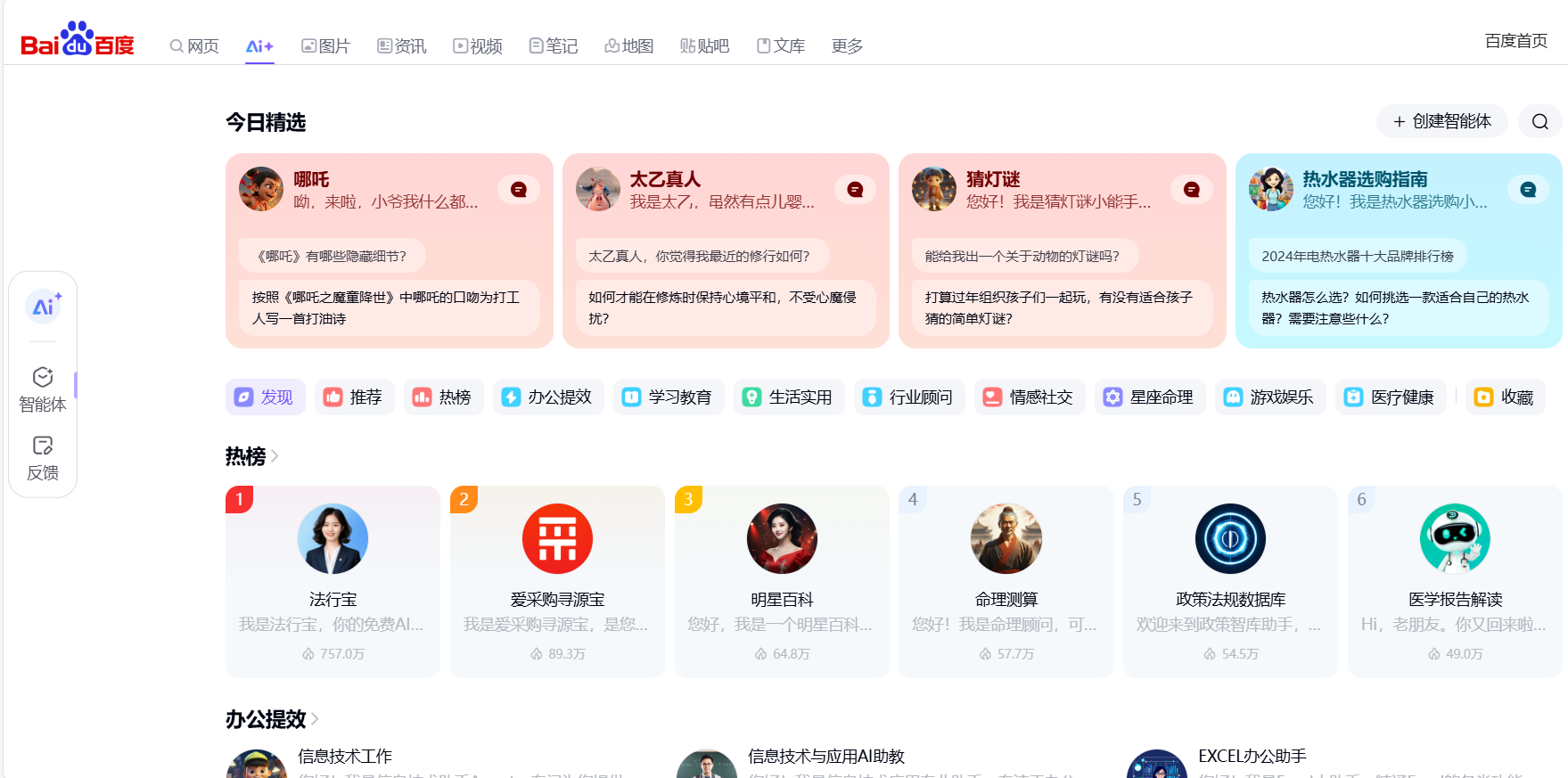
Task: Select the 热榜 hot list category chip
Action: point(443,397)
